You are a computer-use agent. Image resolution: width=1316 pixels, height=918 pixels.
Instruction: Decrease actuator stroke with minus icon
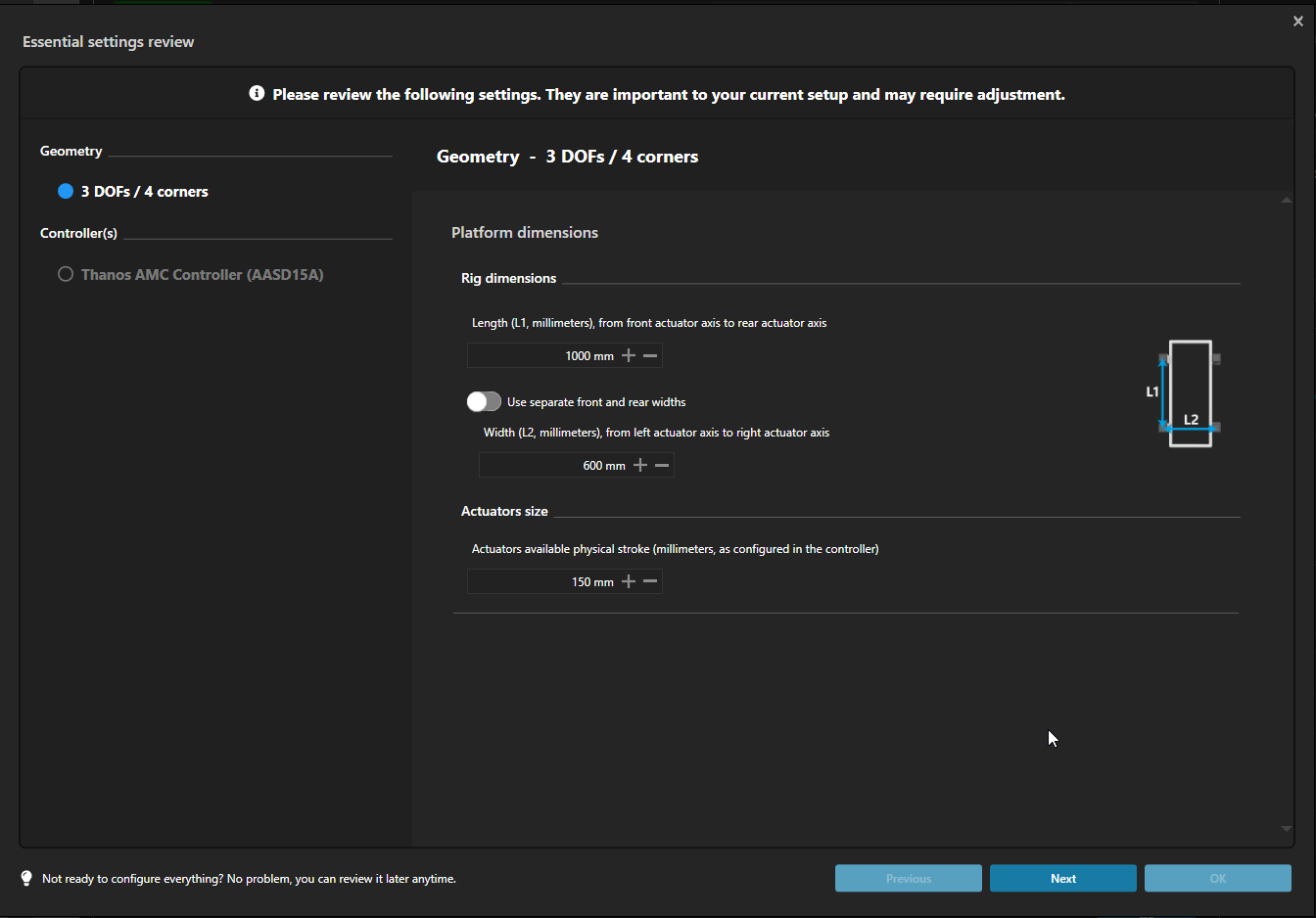pyautogui.click(x=650, y=582)
